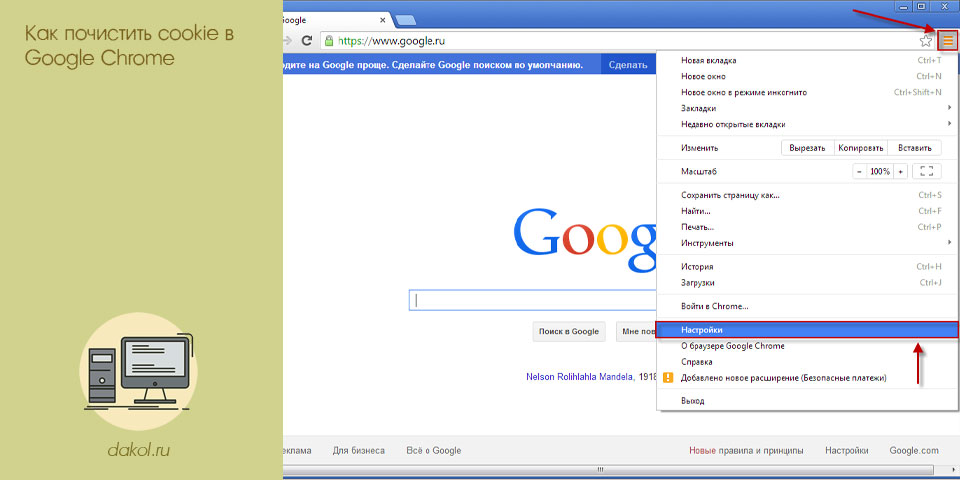Expand the 'Закладки' submenu
The height and width of the screenshot is (480, 960).
(807, 108)
